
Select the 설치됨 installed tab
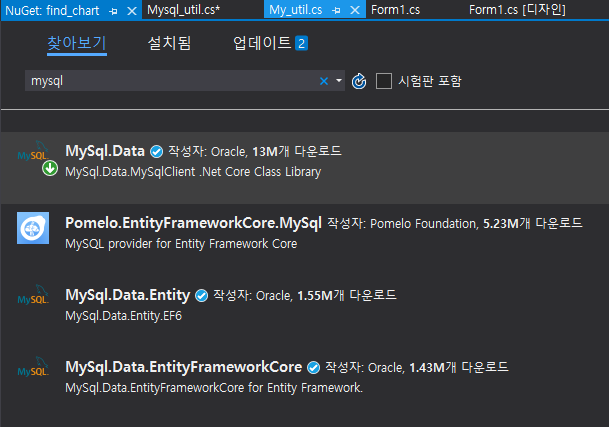pyautogui.click(x=169, y=43)
